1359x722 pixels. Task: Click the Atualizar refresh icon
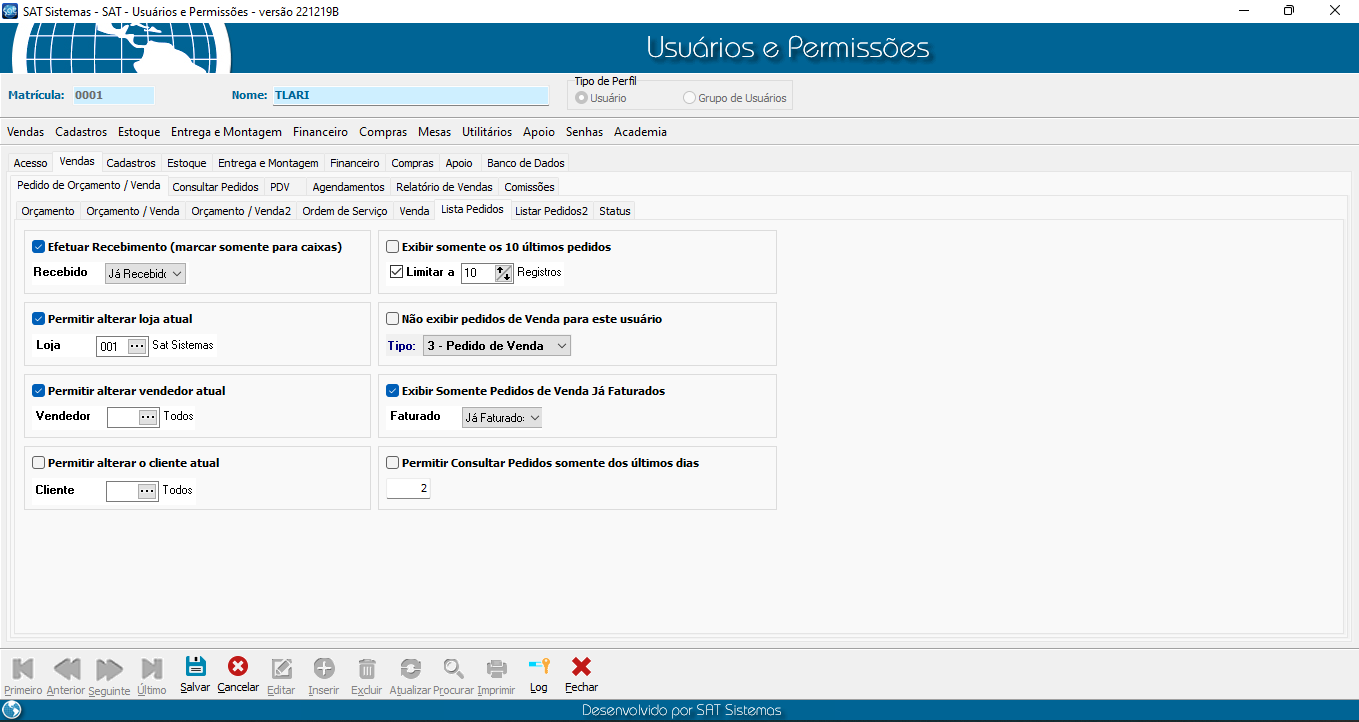[x=409, y=669]
